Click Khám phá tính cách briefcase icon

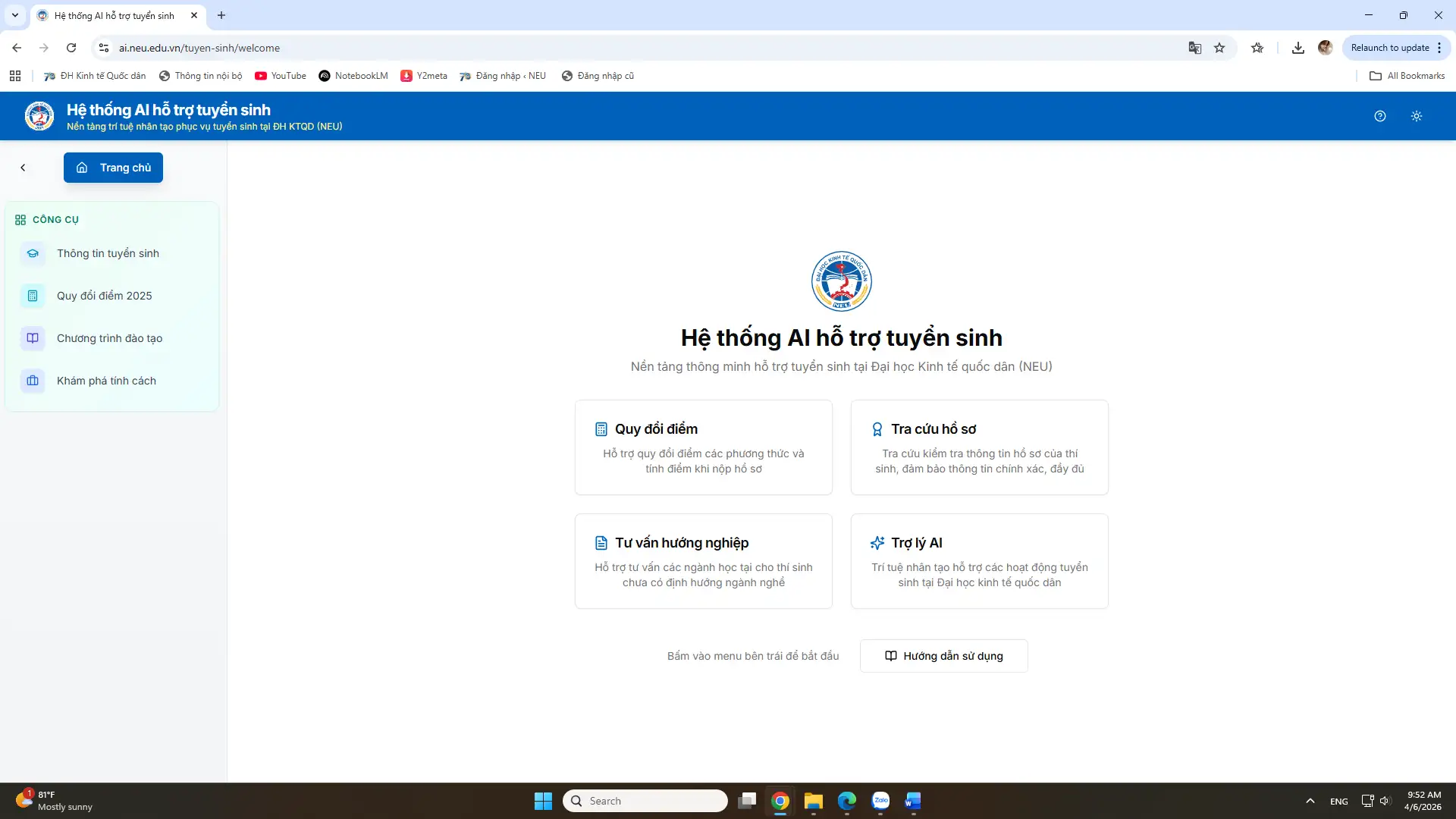[x=33, y=381]
